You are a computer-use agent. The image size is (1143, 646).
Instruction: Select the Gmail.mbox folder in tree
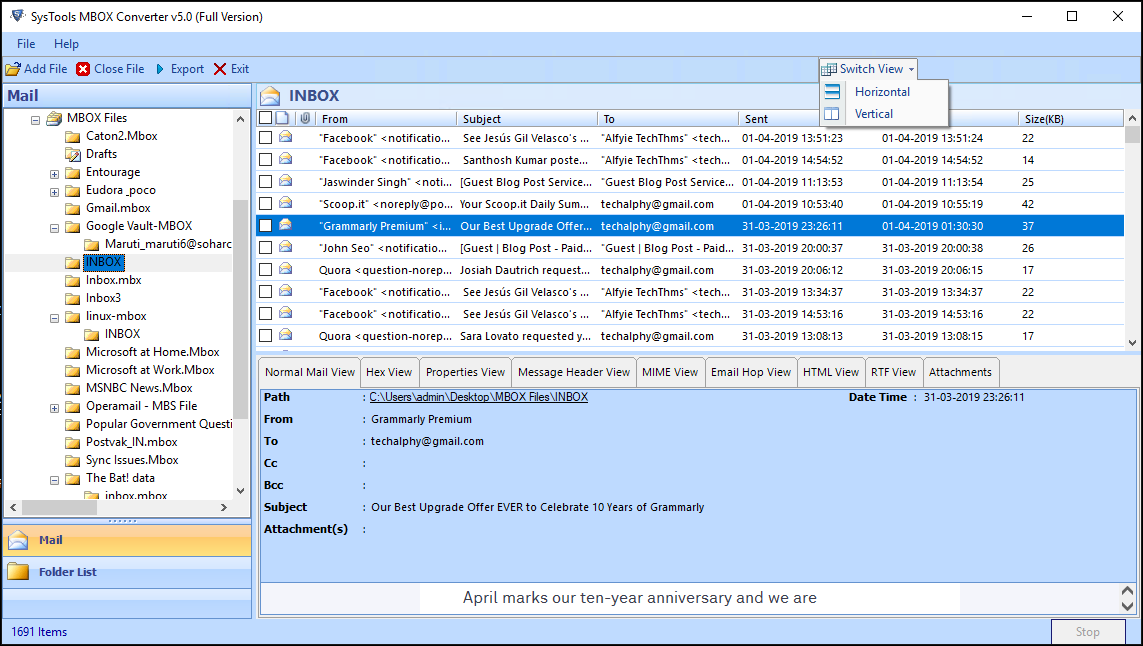pos(118,208)
